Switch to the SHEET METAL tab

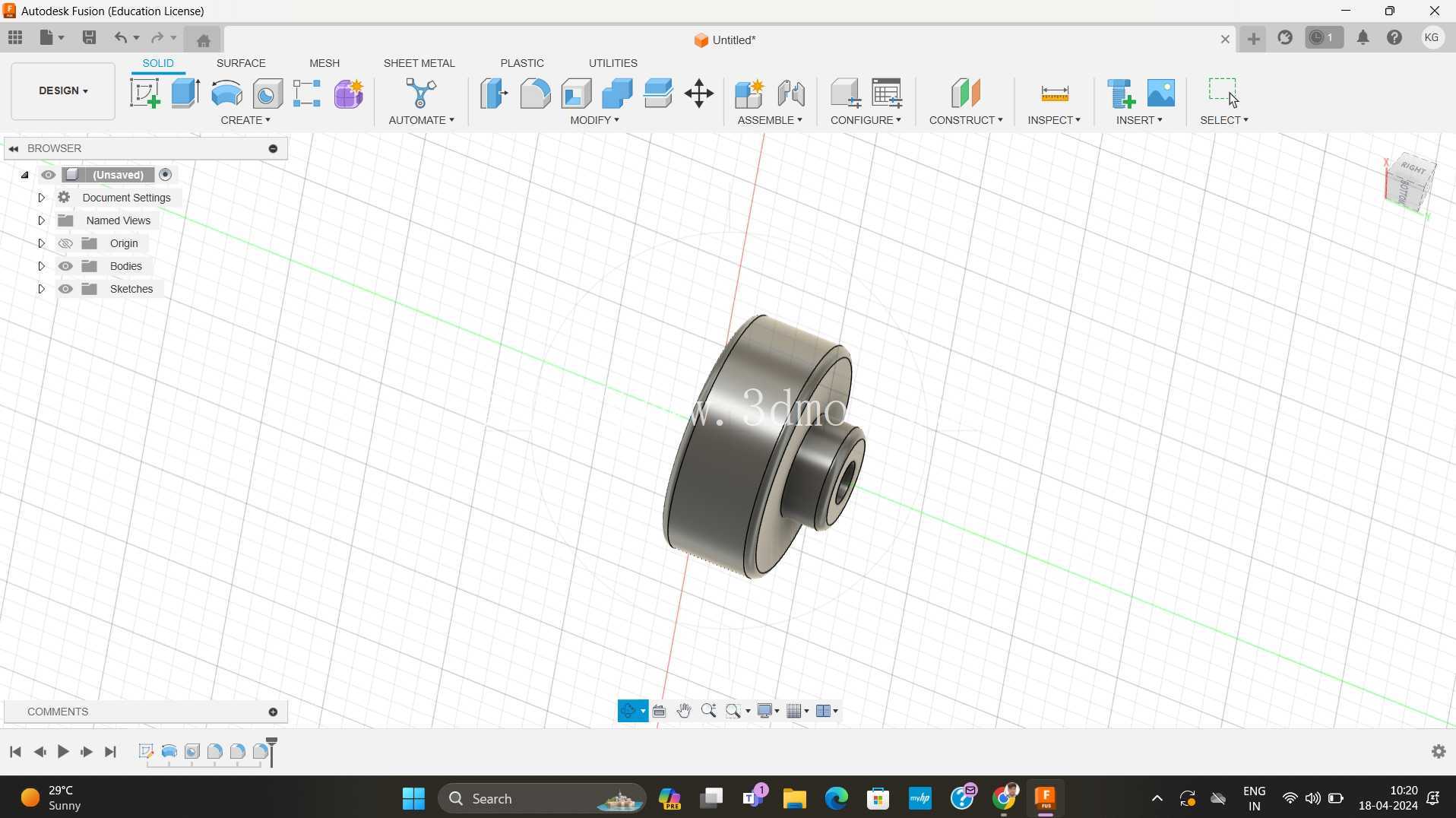(x=419, y=63)
